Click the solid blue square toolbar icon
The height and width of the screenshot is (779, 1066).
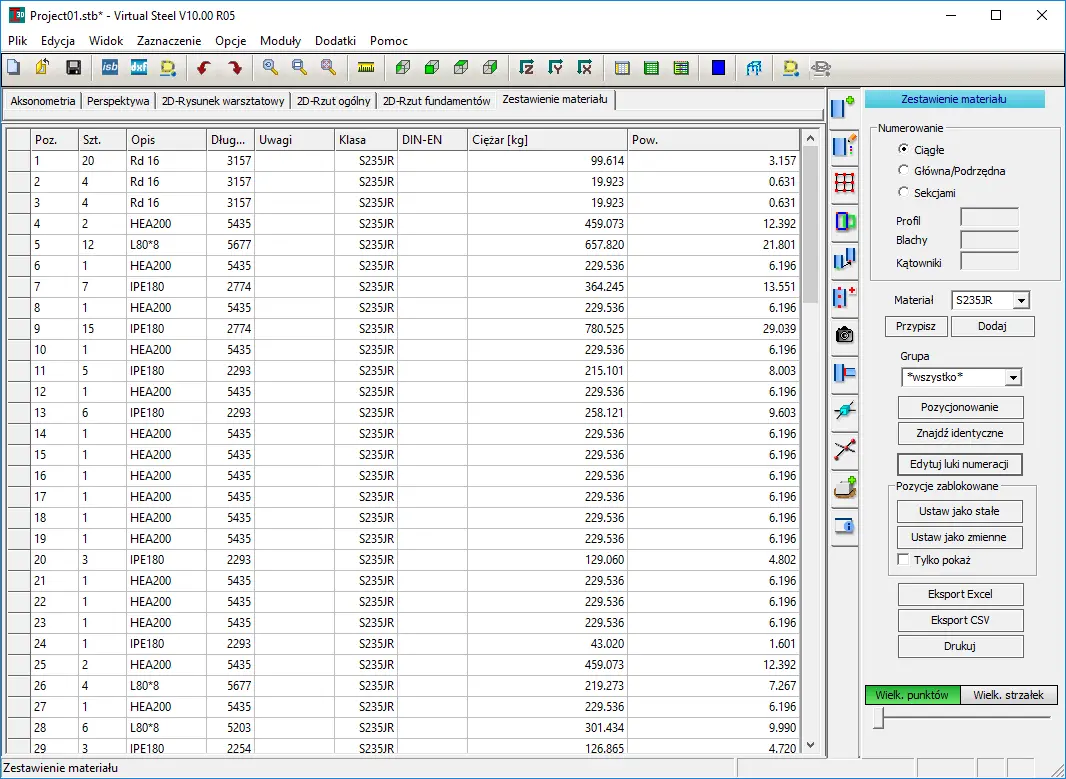(x=718, y=68)
